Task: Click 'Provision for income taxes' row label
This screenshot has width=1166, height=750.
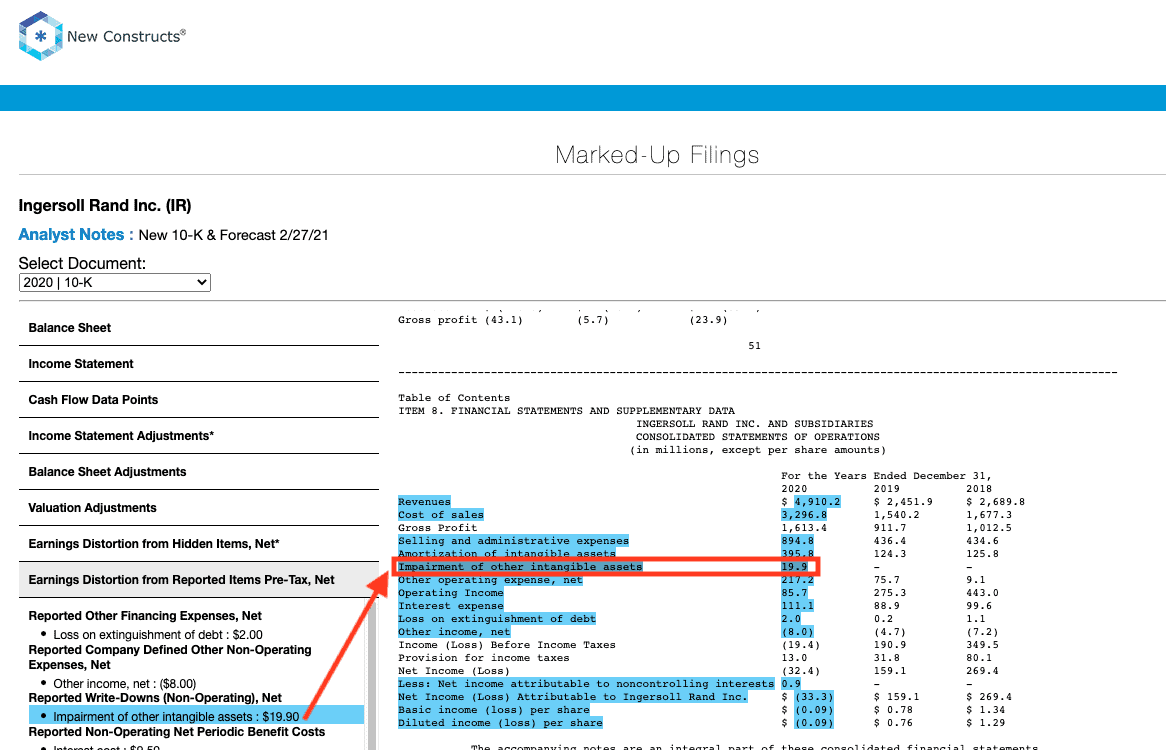Action: [483, 658]
